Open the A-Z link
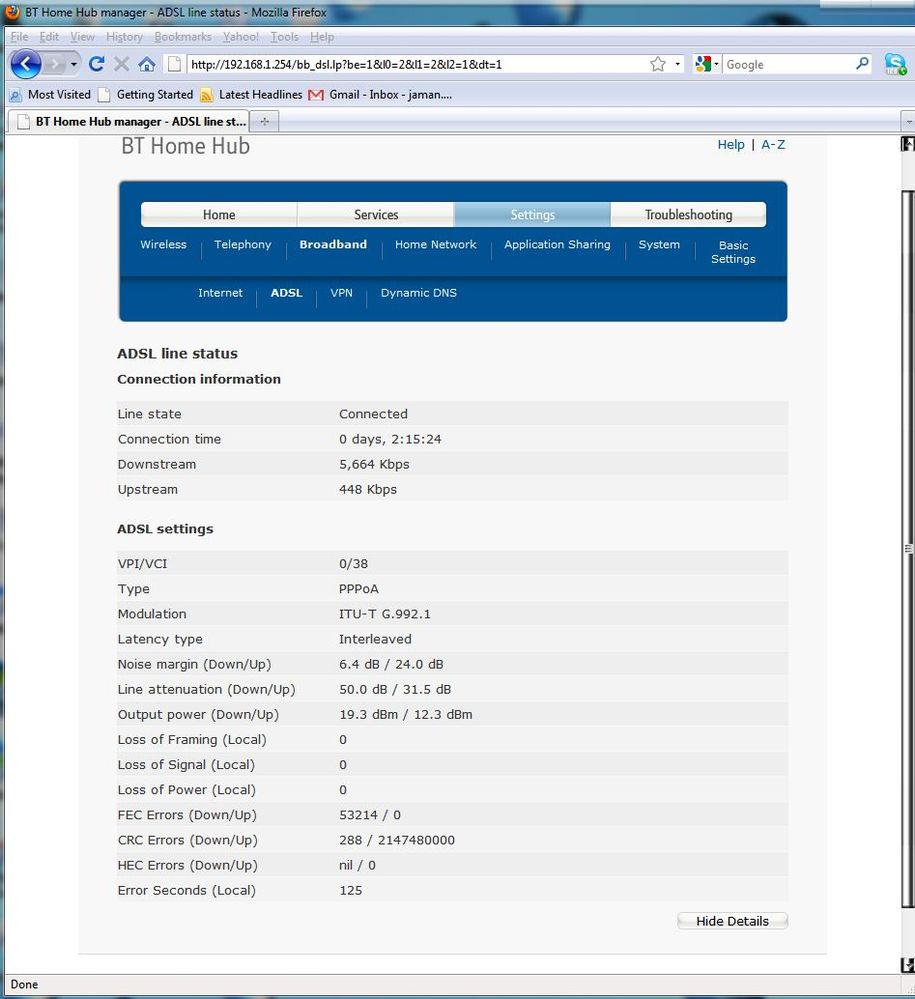915x999 pixels. coord(773,145)
